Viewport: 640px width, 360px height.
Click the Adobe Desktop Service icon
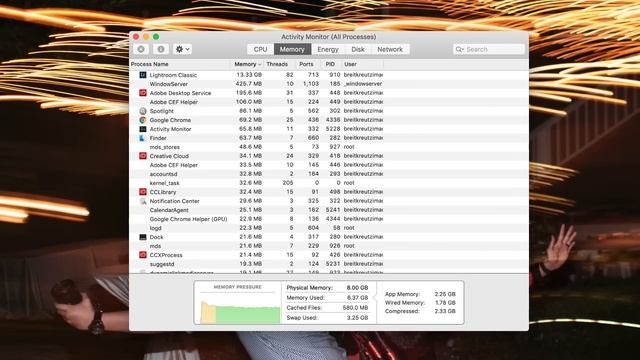(142, 93)
